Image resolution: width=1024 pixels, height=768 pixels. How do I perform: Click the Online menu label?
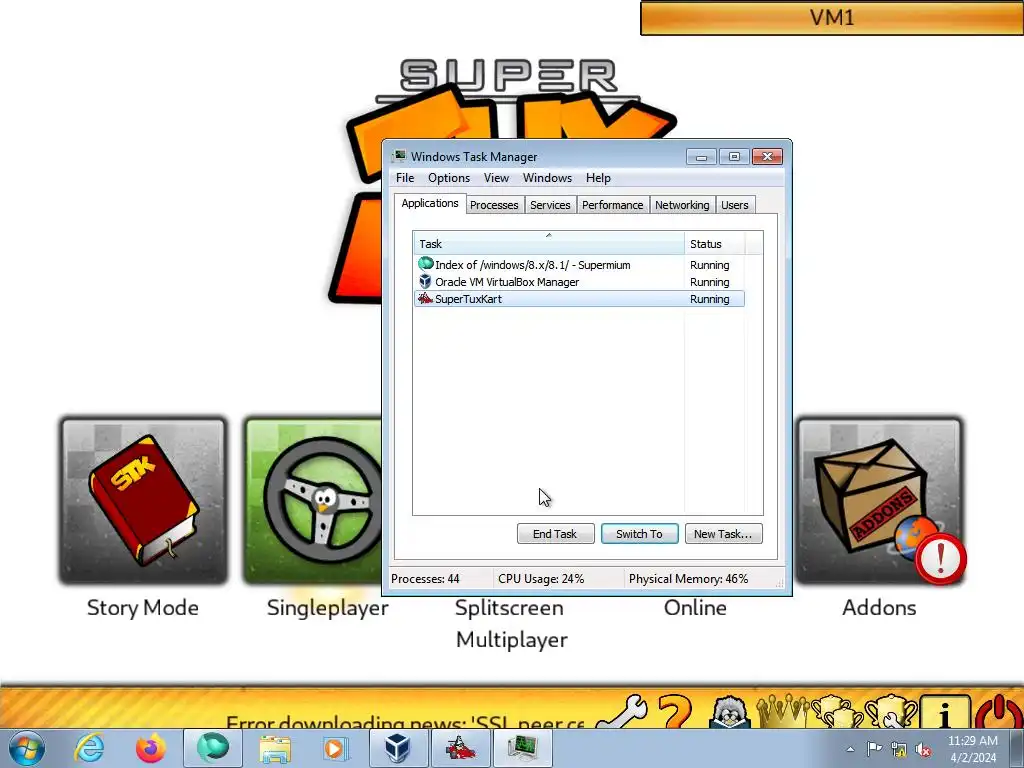(x=695, y=608)
